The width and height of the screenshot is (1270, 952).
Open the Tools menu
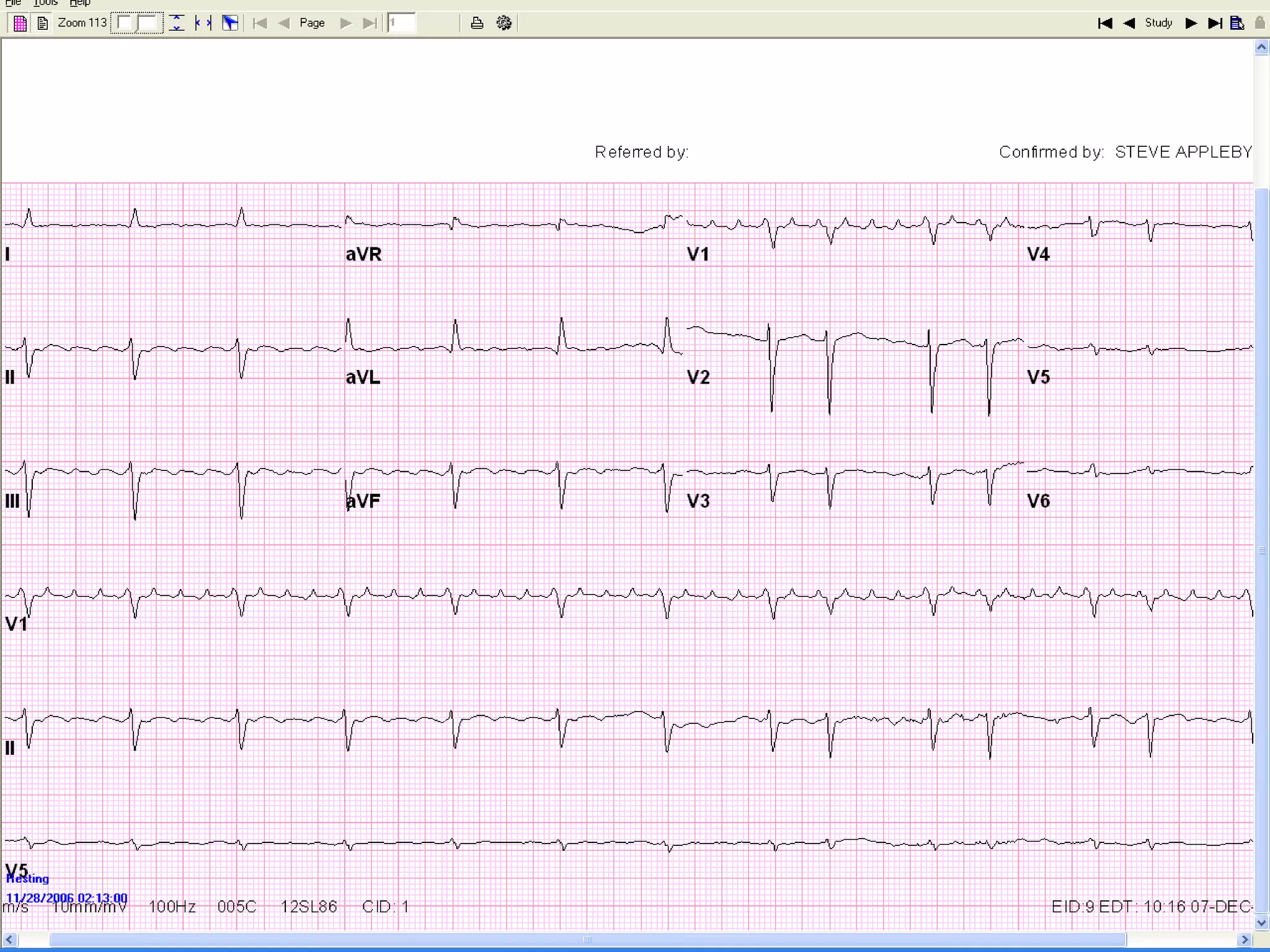(45, 2)
